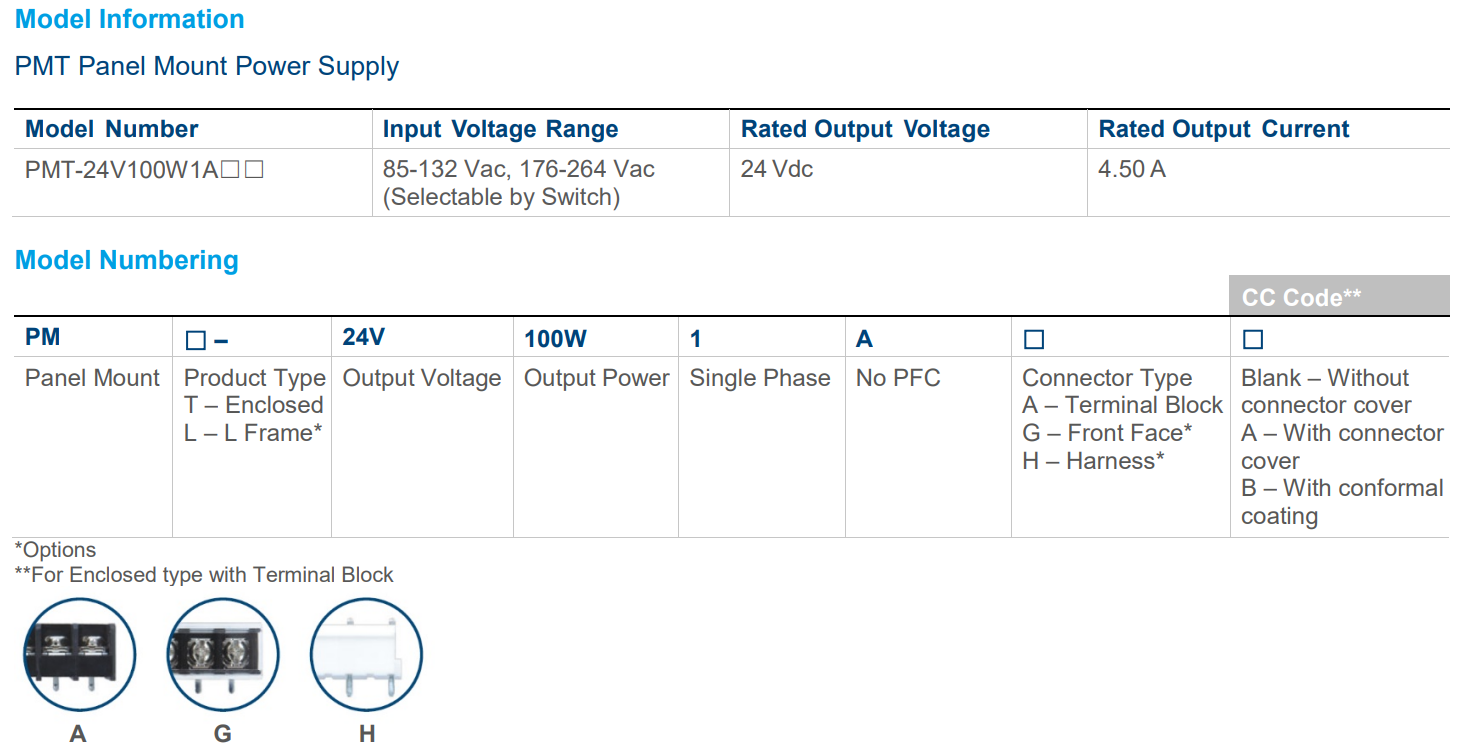Click the Input Voltage Range column header
This screenshot has width=1479, height=747.
tap(500, 129)
